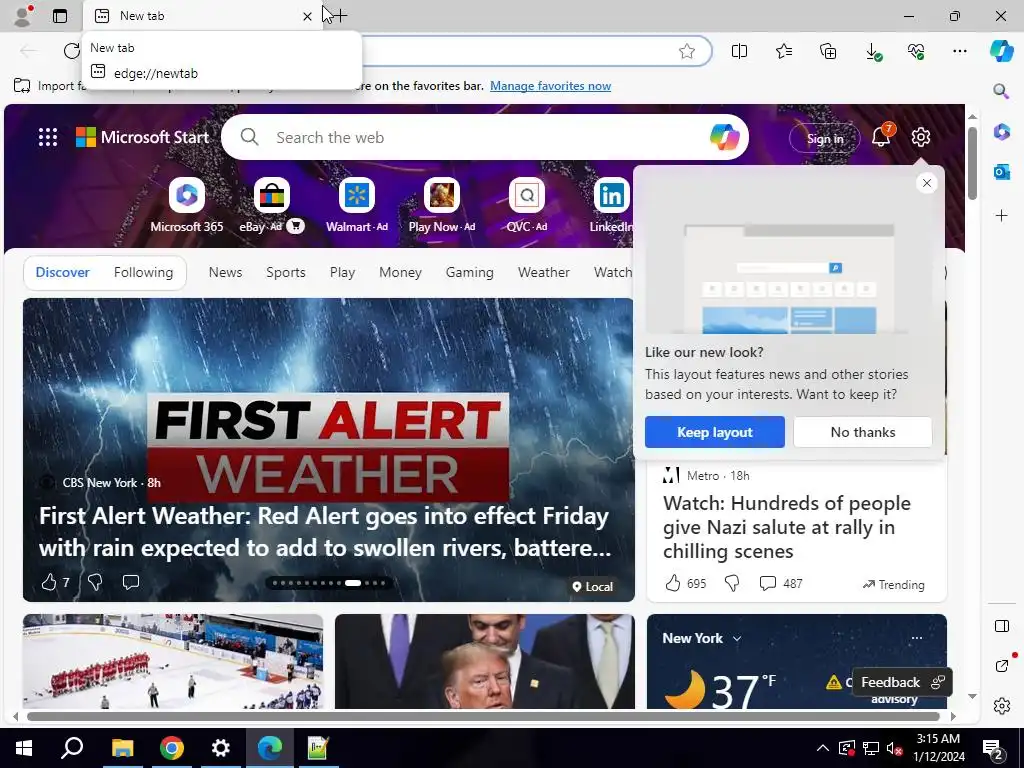Open the Weather tab
This screenshot has height=768, width=1024.
click(x=543, y=272)
